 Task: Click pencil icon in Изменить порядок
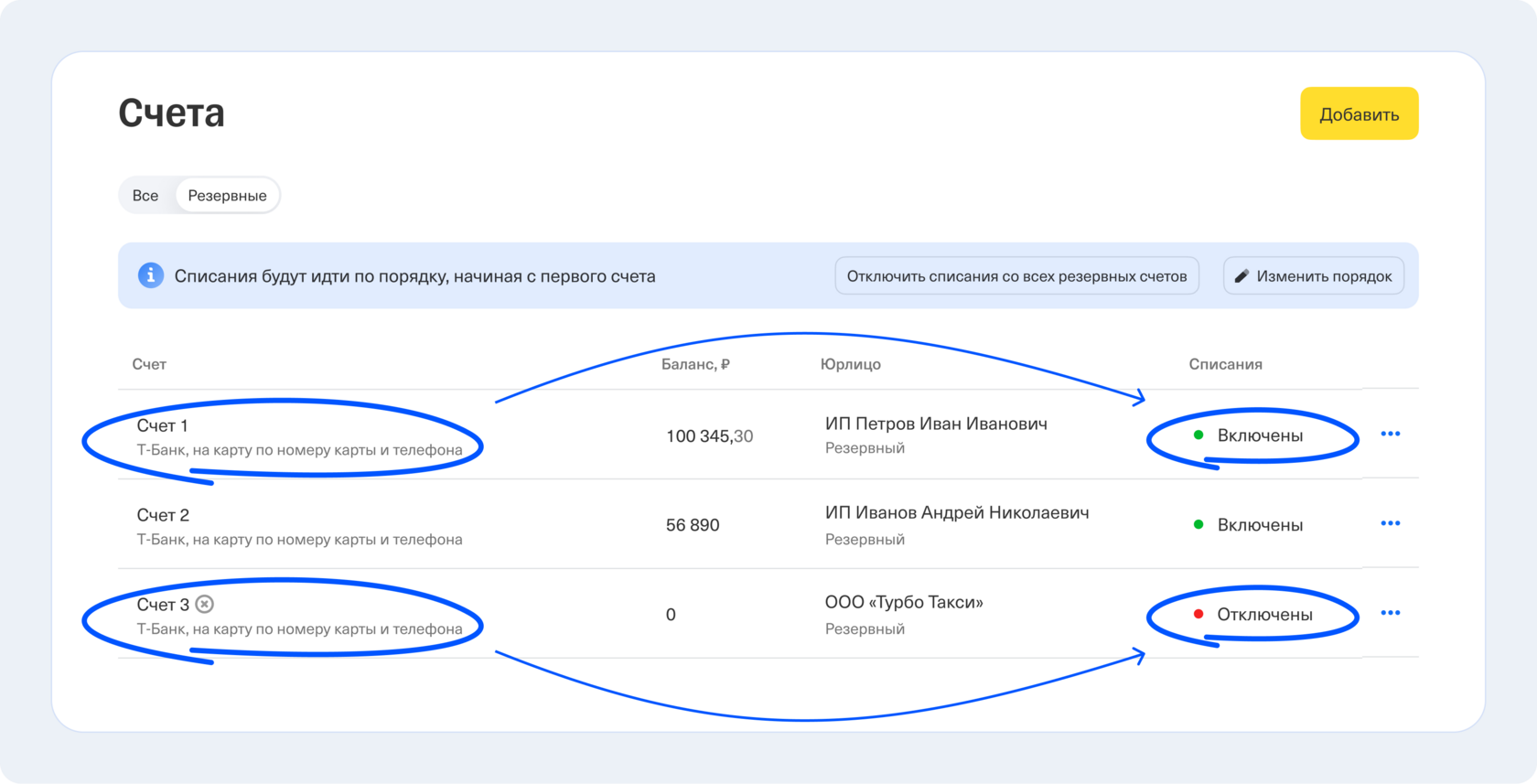click(1241, 276)
